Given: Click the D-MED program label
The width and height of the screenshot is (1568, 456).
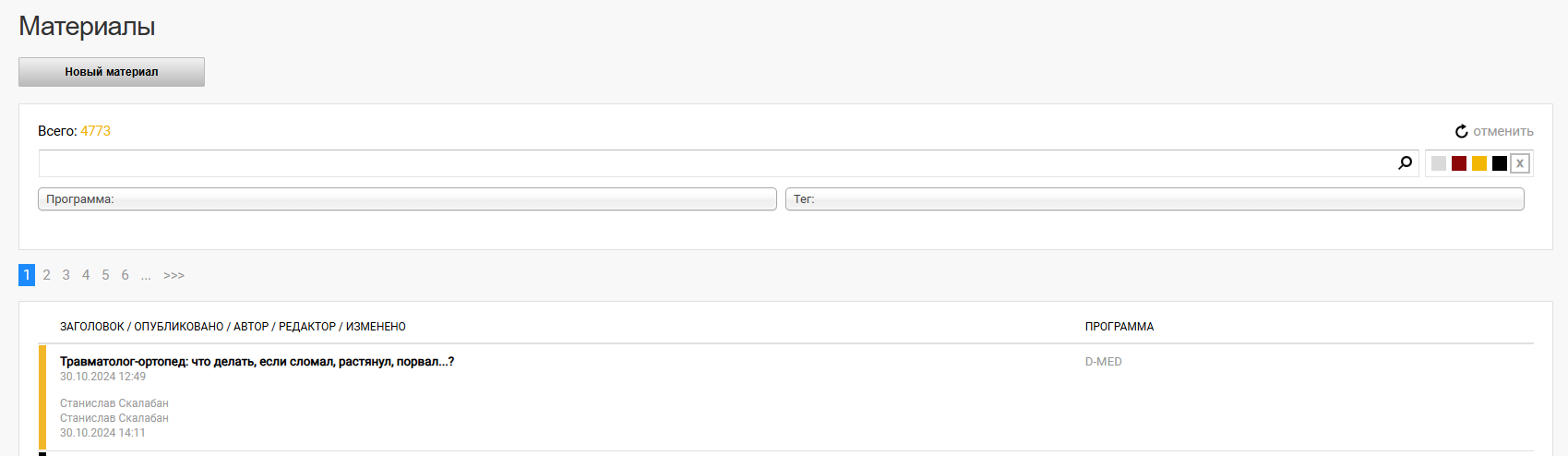Looking at the screenshot, I should pos(1104,362).
